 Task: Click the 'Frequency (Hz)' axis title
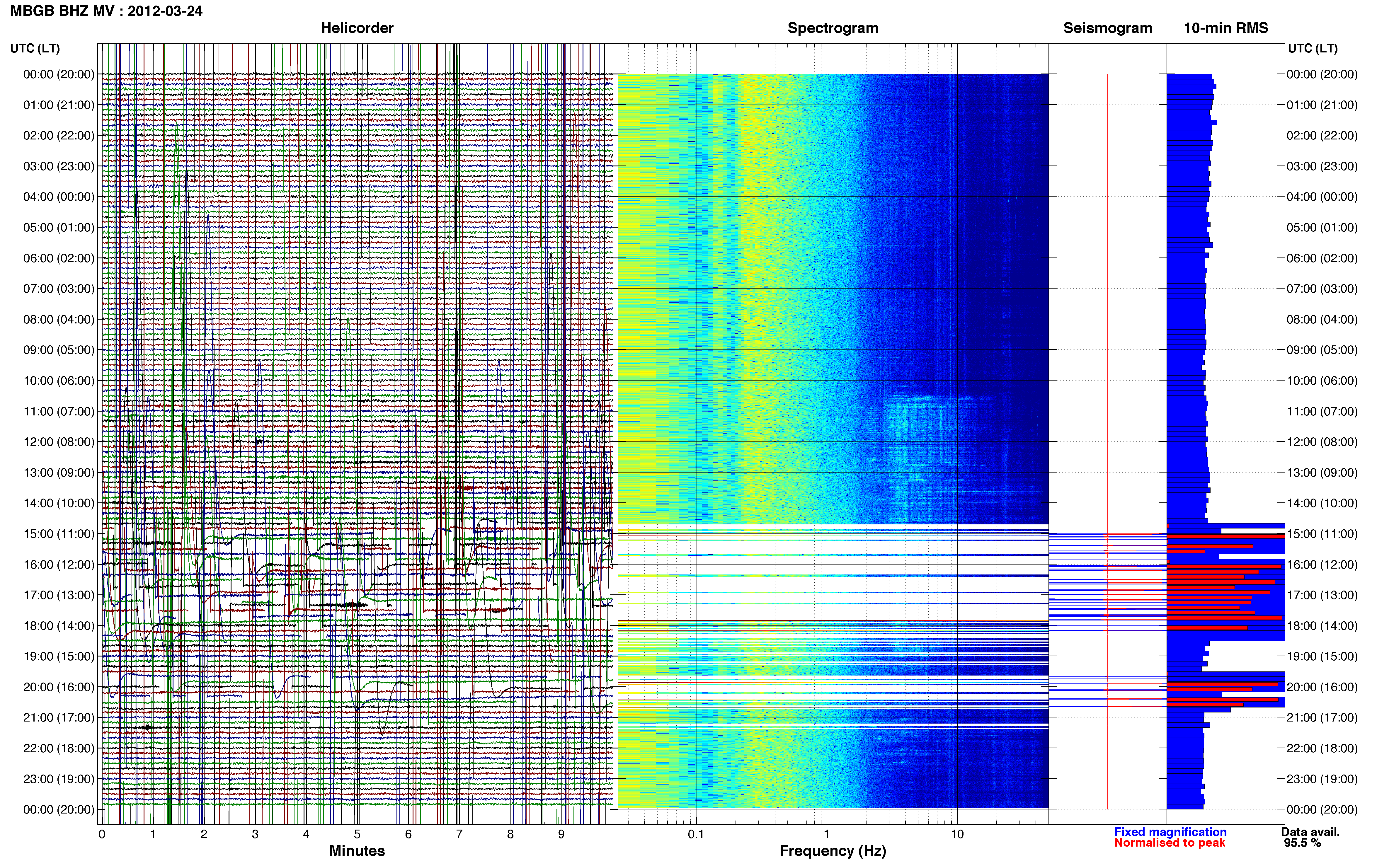click(833, 851)
